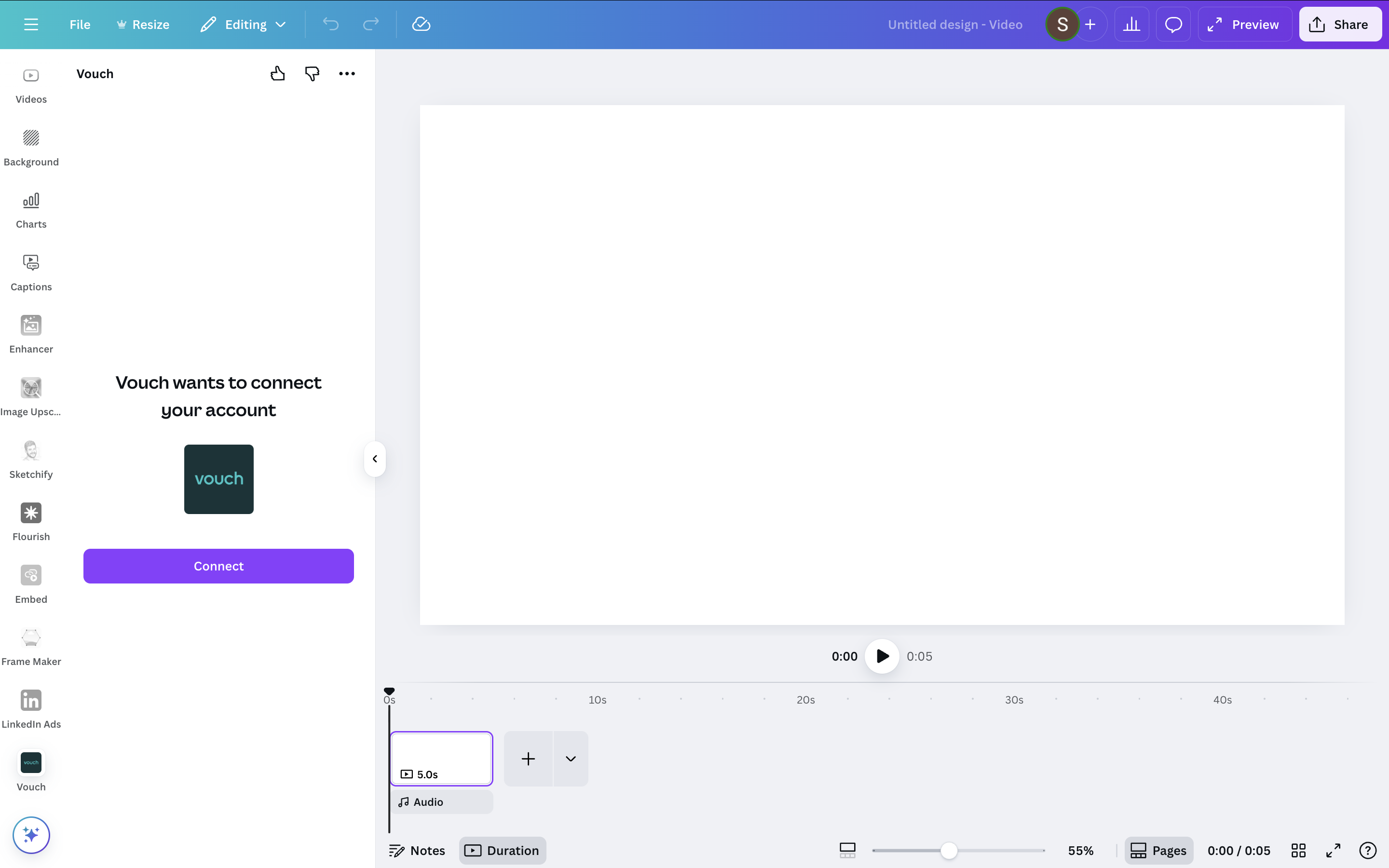1389x868 pixels.
Task: Open the Videos sidebar panel
Action: click(x=31, y=85)
